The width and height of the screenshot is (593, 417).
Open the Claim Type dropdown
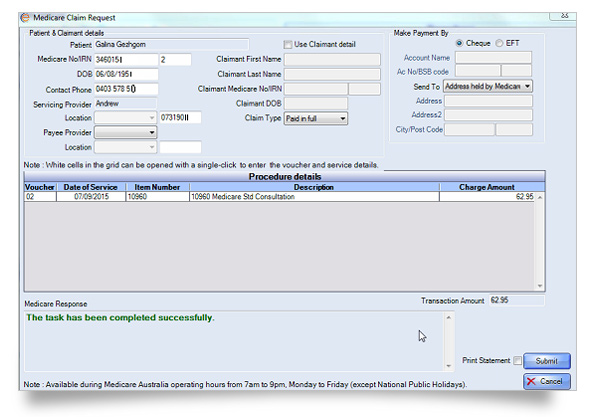pyautogui.click(x=316, y=118)
